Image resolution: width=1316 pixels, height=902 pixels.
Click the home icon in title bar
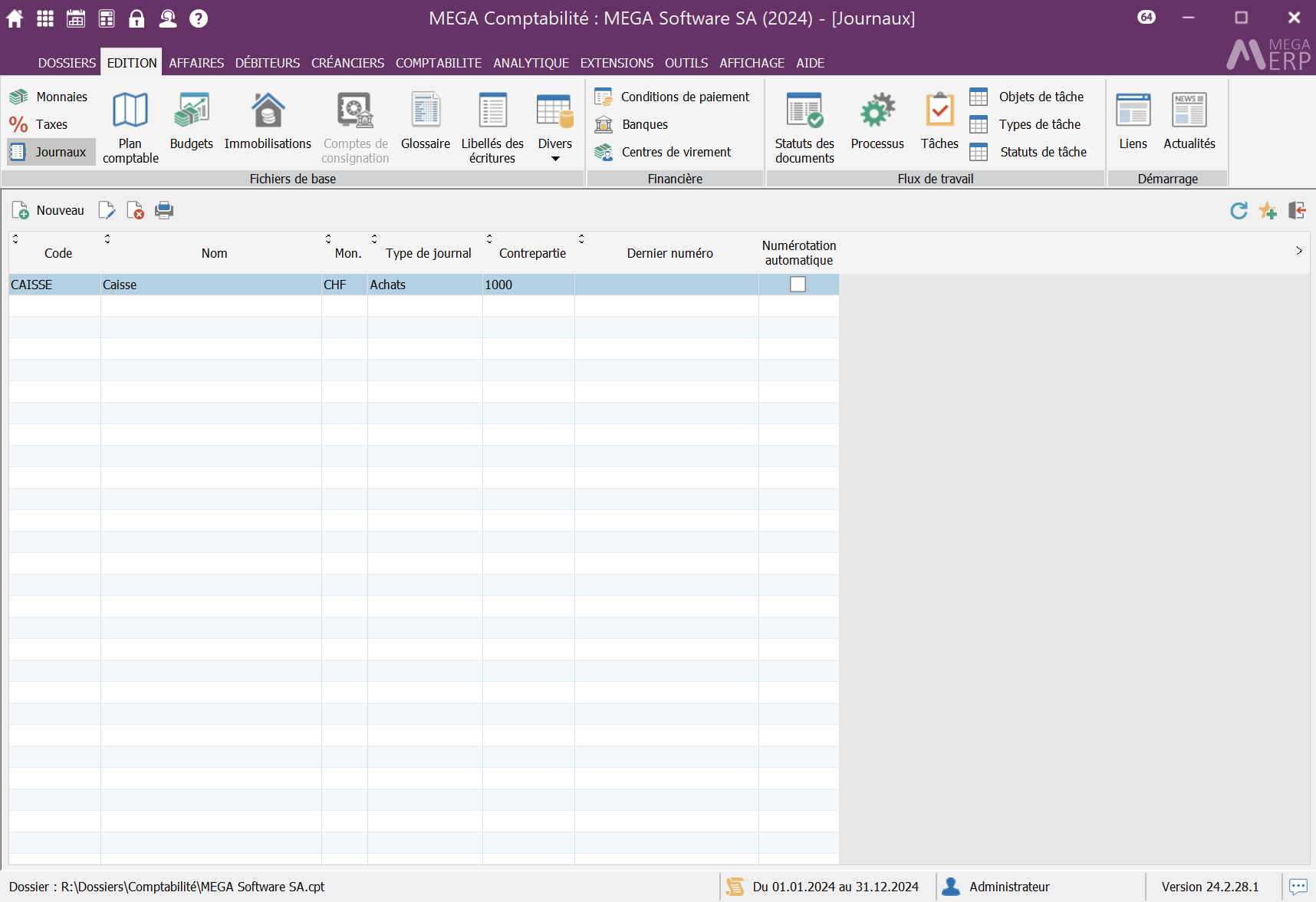pos(15,18)
